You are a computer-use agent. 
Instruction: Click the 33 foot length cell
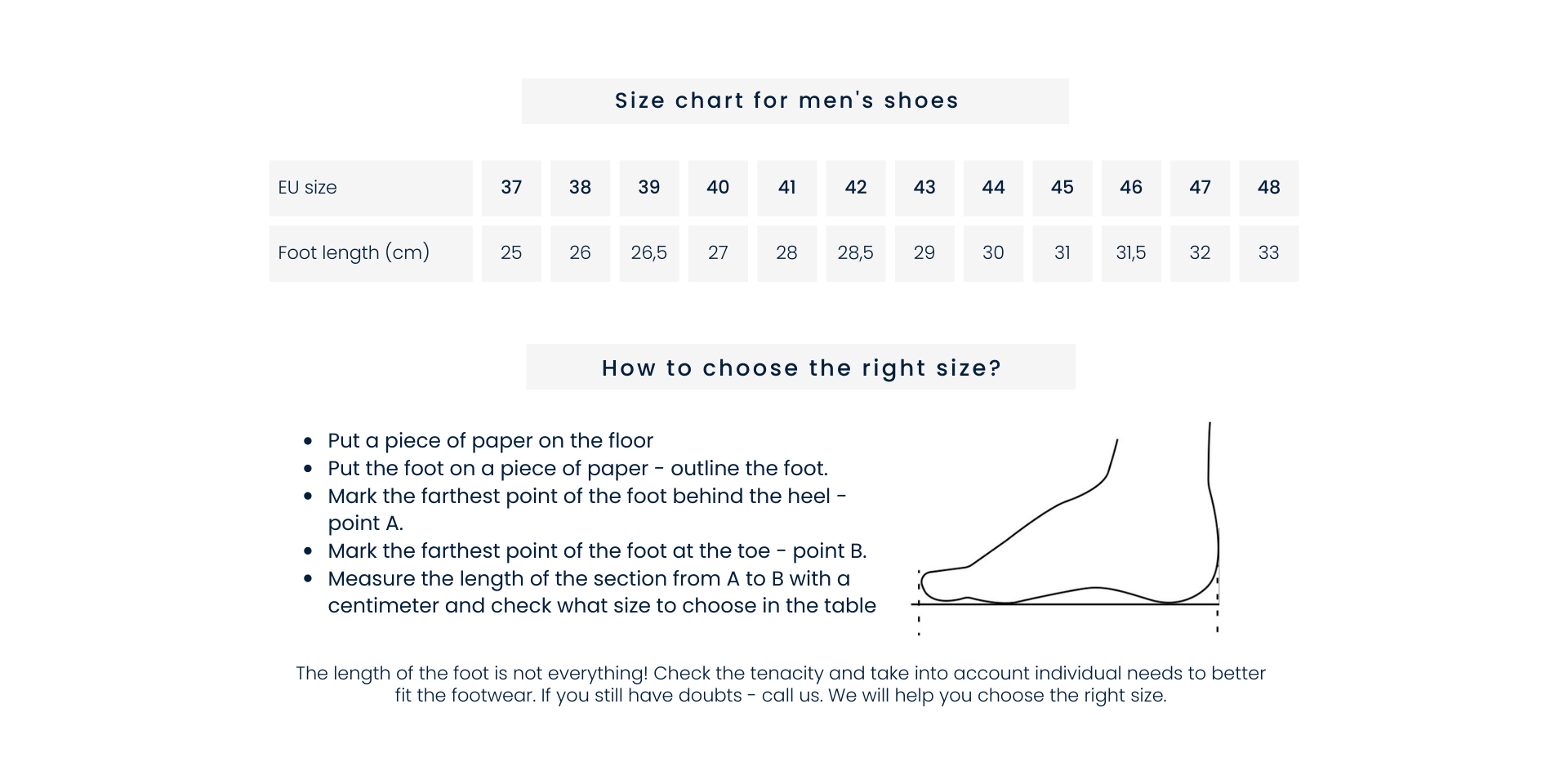1269,253
